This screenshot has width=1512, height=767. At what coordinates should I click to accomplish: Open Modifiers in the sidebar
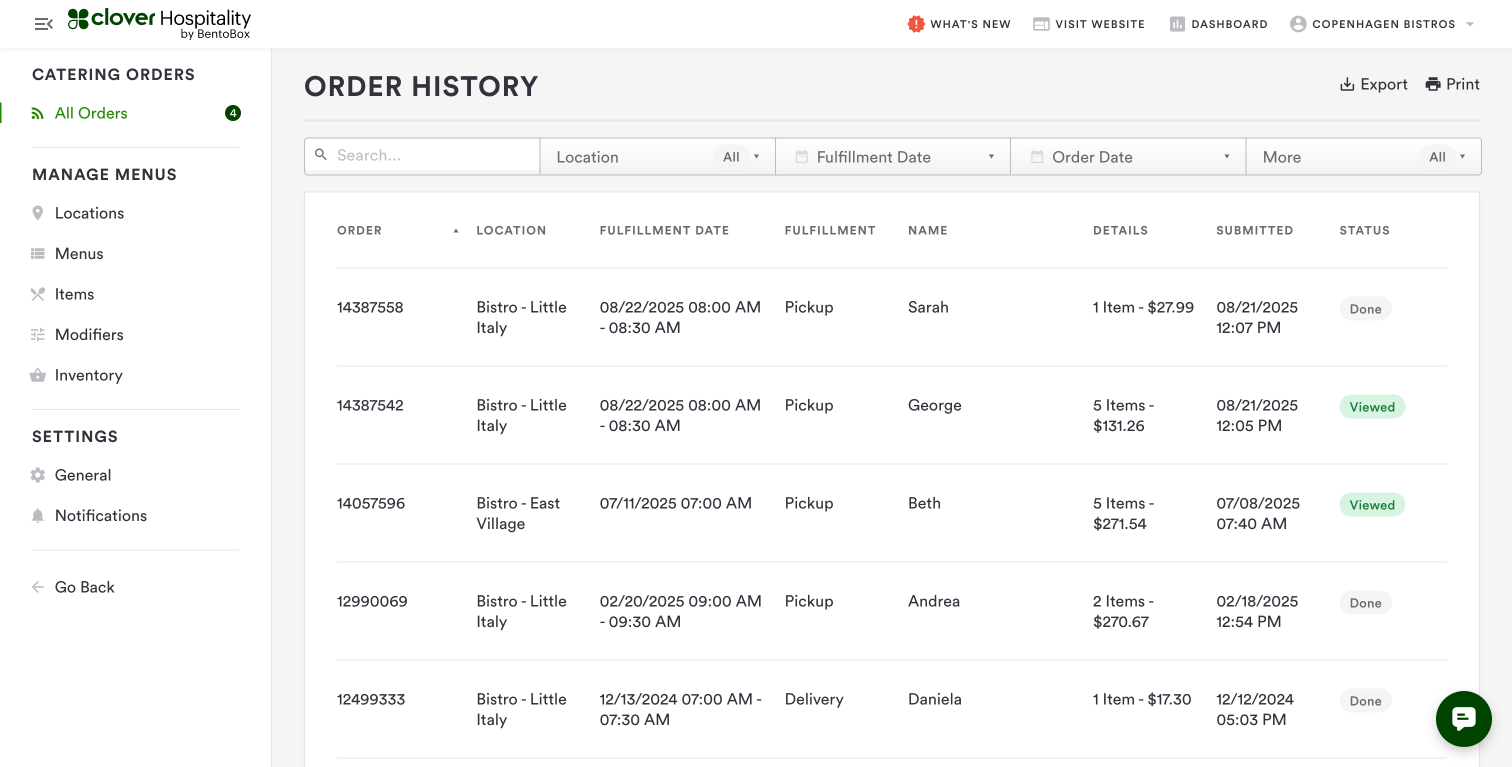click(89, 335)
